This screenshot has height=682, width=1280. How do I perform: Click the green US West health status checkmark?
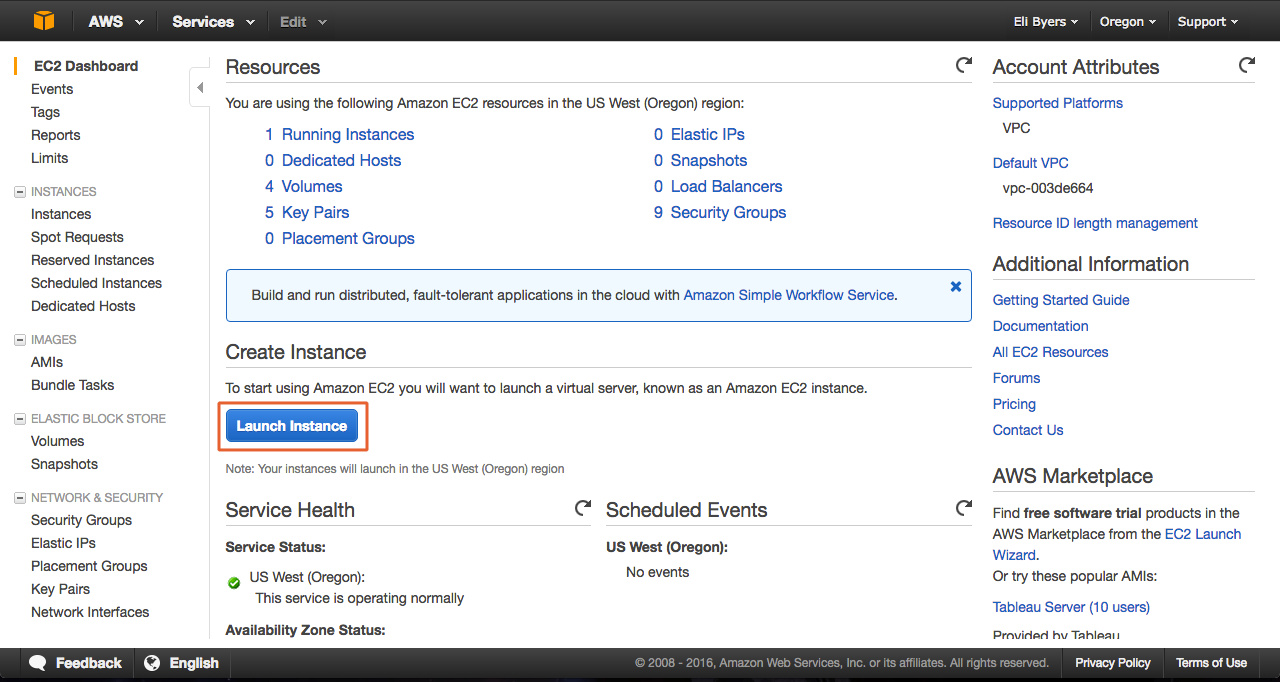click(233, 583)
